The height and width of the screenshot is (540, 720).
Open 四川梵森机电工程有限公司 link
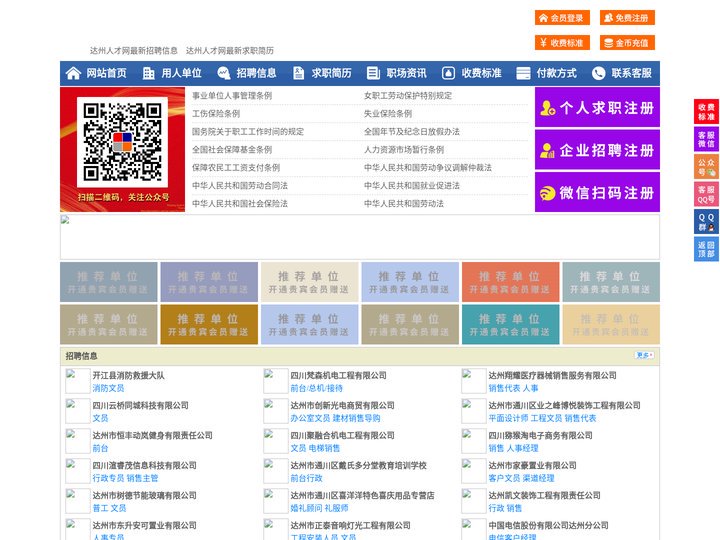pyautogui.click(x=338, y=375)
